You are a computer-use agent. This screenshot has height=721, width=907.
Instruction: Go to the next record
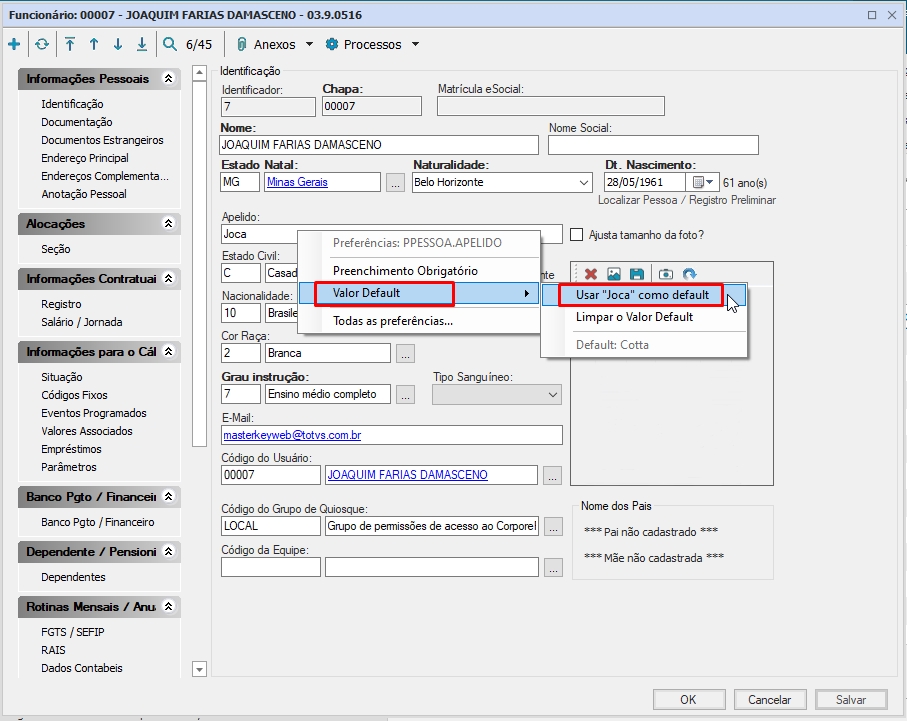[x=118, y=44]
